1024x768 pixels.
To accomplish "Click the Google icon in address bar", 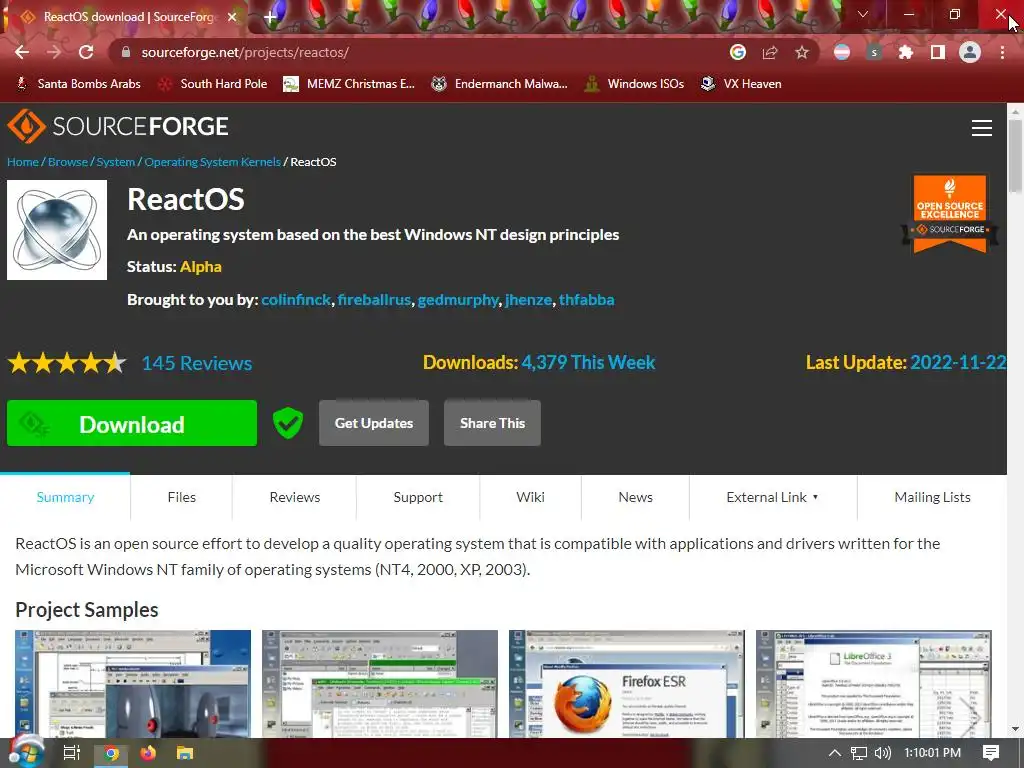I will [738, 52].
